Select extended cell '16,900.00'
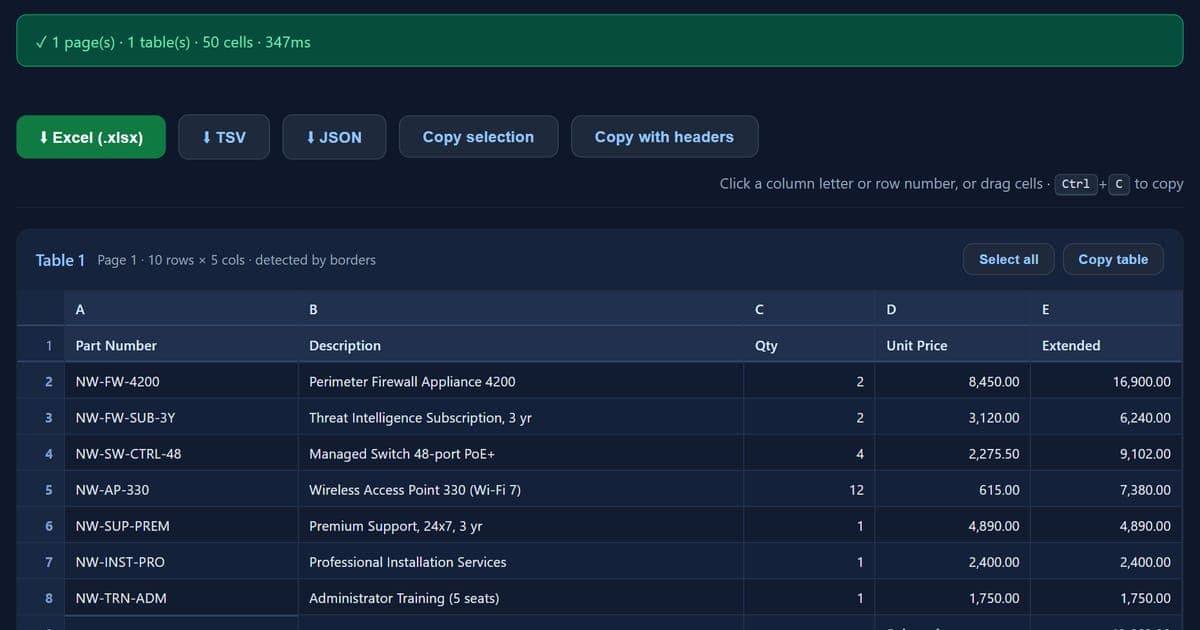Image resolution: width=1200 pixels, height=630 pixels. click(x=1107, y=381)
